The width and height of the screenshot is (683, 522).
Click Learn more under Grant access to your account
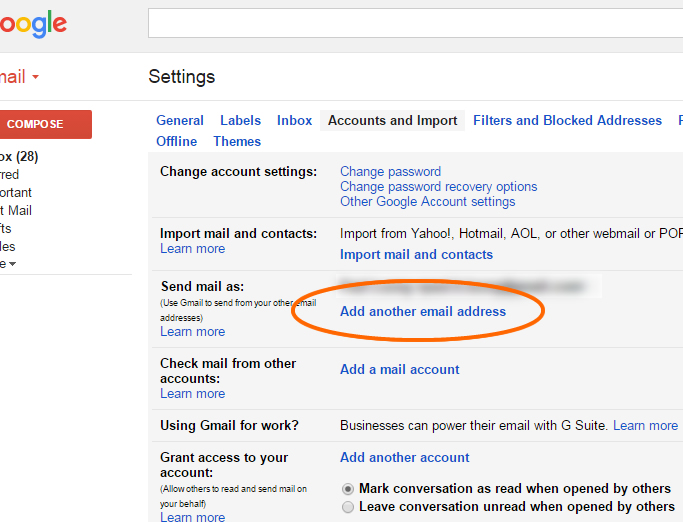(x=193, y=517)
